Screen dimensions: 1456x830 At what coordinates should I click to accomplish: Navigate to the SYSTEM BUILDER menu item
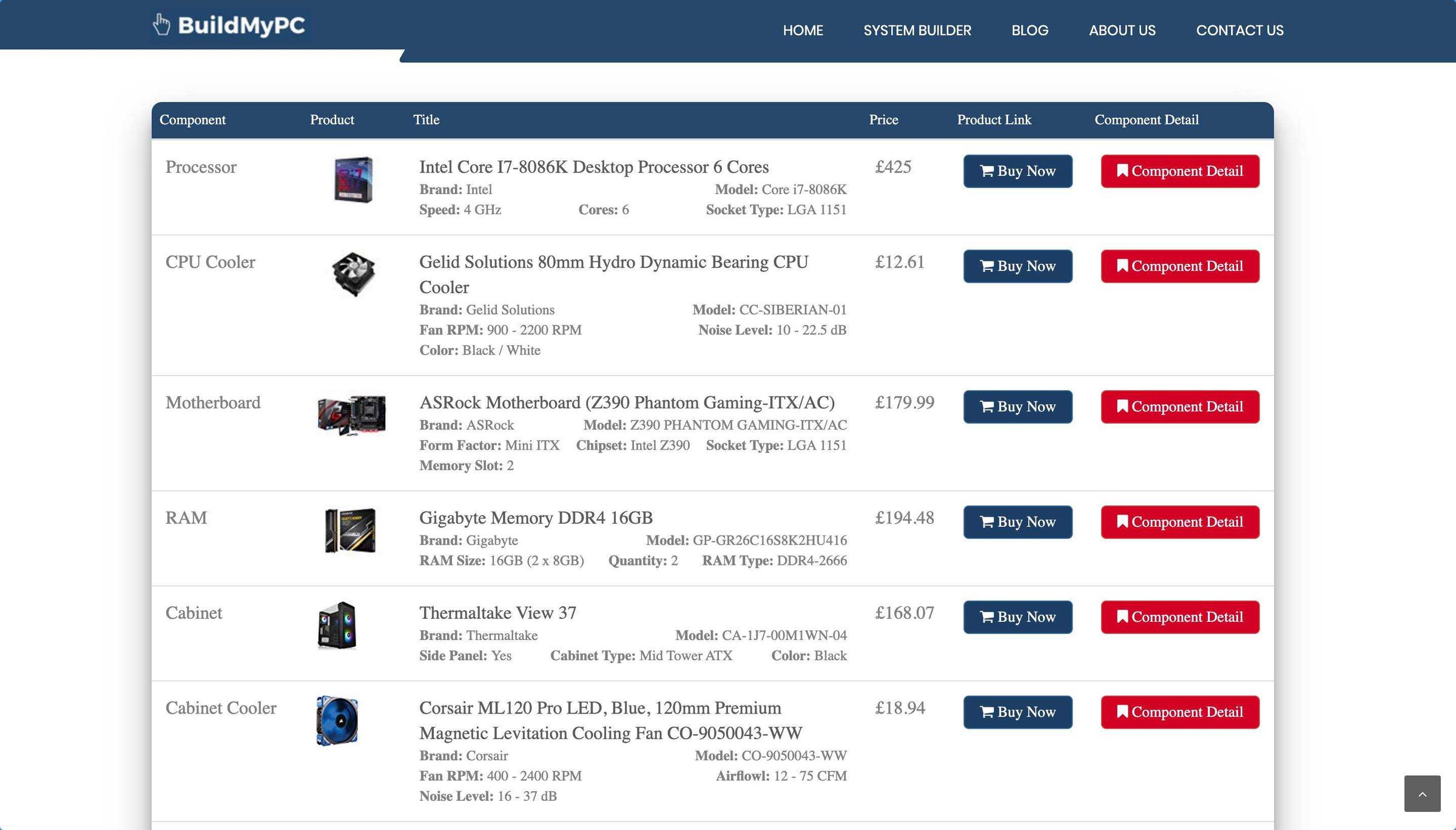pyautogui.click(x=917, y=30)
